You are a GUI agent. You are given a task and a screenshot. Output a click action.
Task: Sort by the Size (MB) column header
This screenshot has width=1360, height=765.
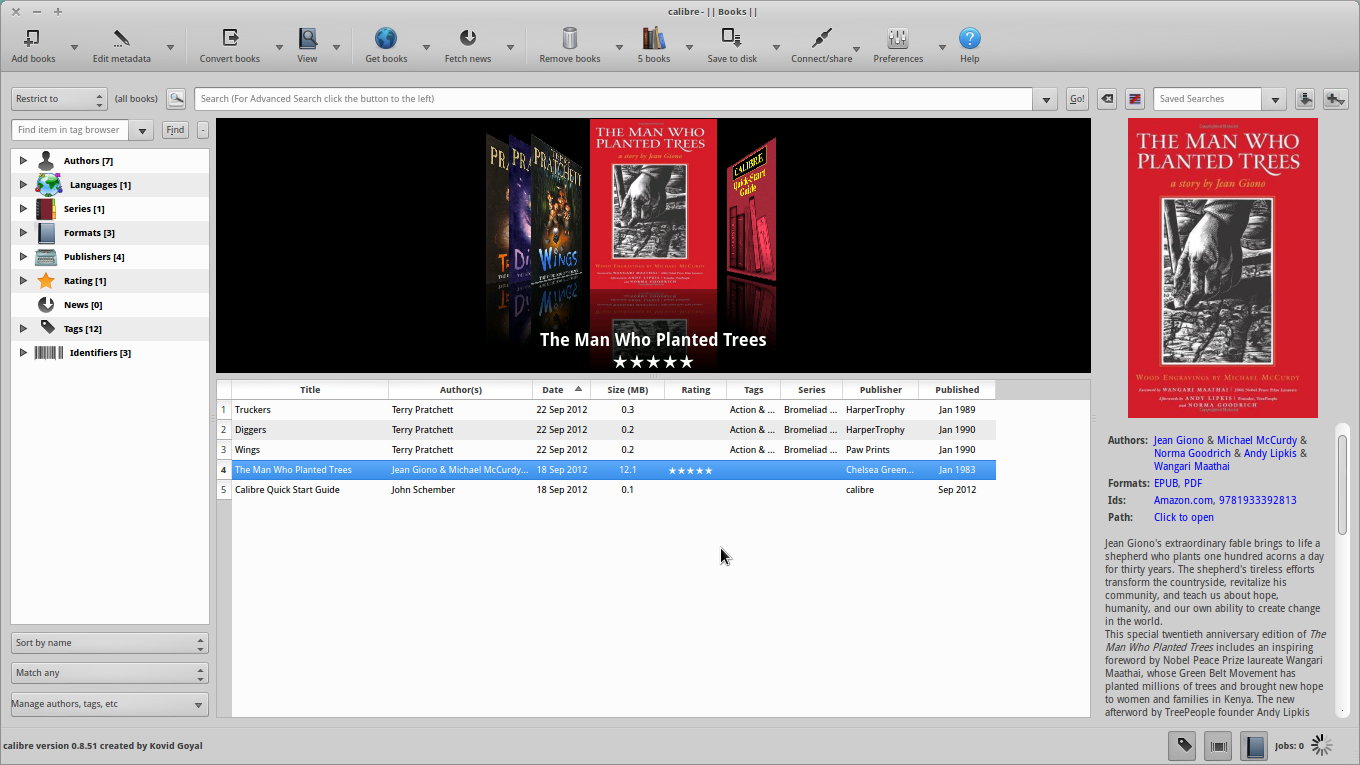[627, 390]
